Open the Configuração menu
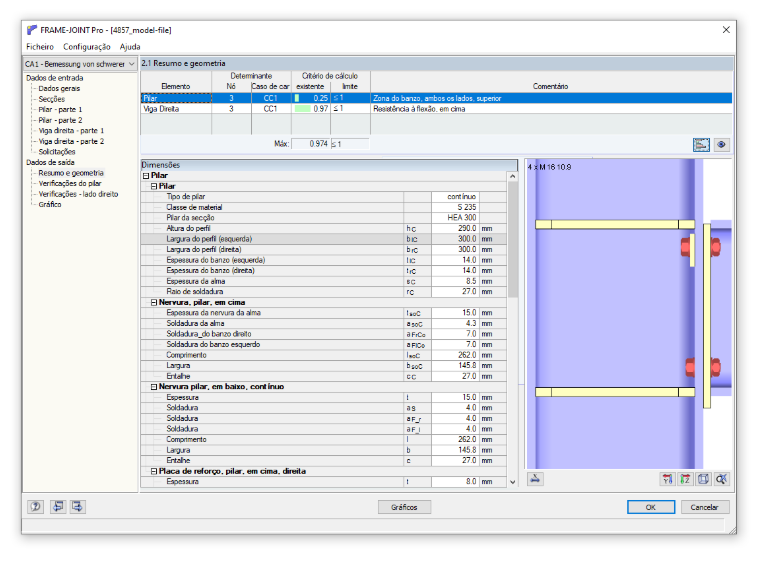Viewport: 760px width, 570px height. [x=87, y=47]
